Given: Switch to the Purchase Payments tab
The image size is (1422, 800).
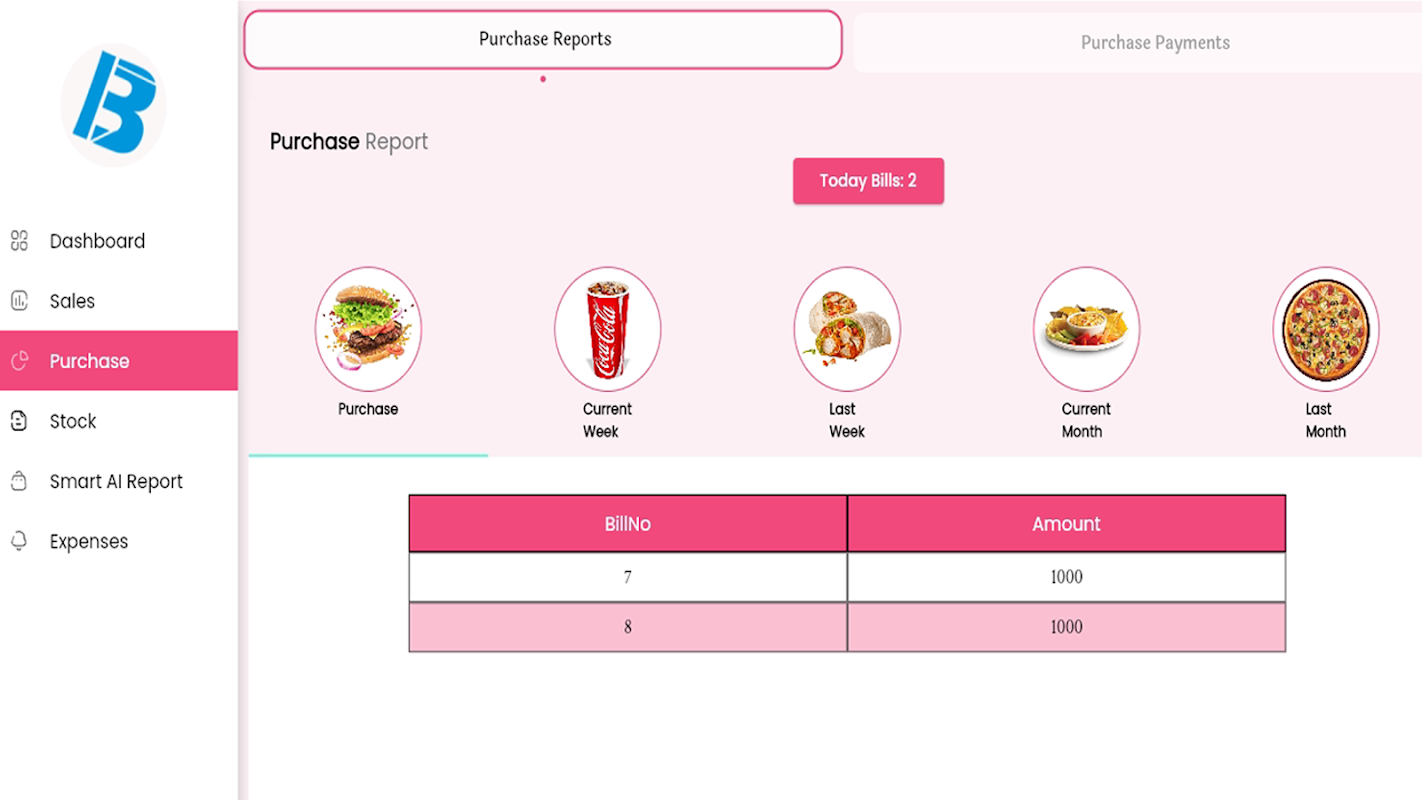Looking at the screenshot, I should coord(1155,43).
